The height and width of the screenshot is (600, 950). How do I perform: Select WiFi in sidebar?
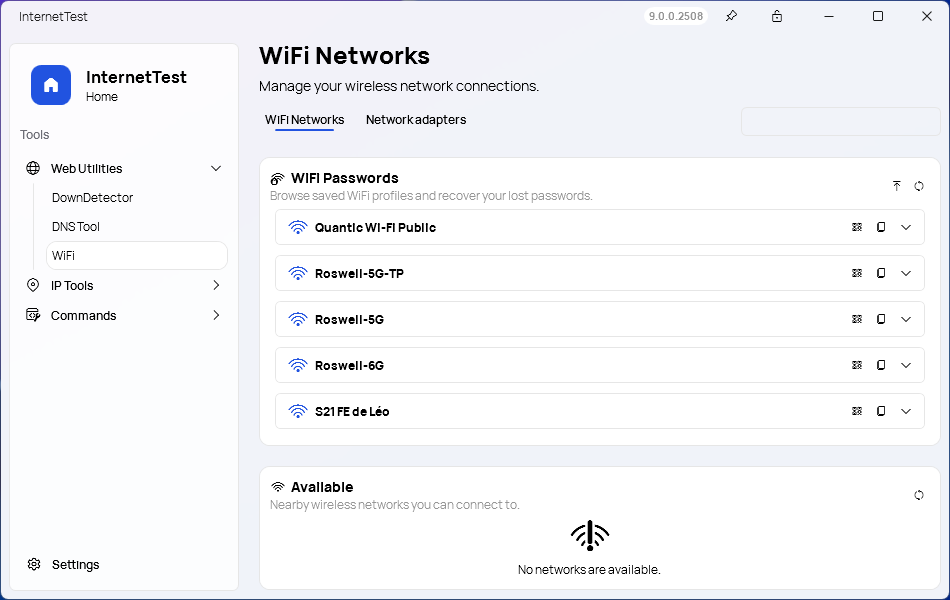tap(137, 256)
